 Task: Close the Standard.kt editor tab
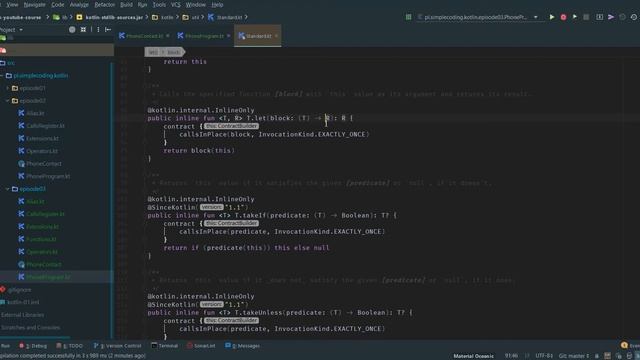coord(276,36)
